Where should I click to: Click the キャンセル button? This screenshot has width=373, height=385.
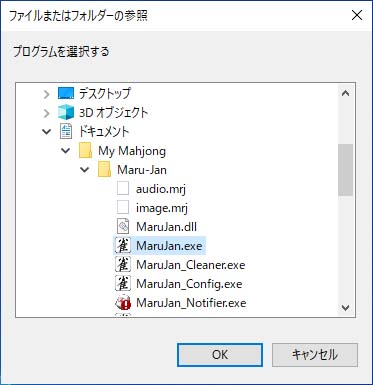[315, 355]
